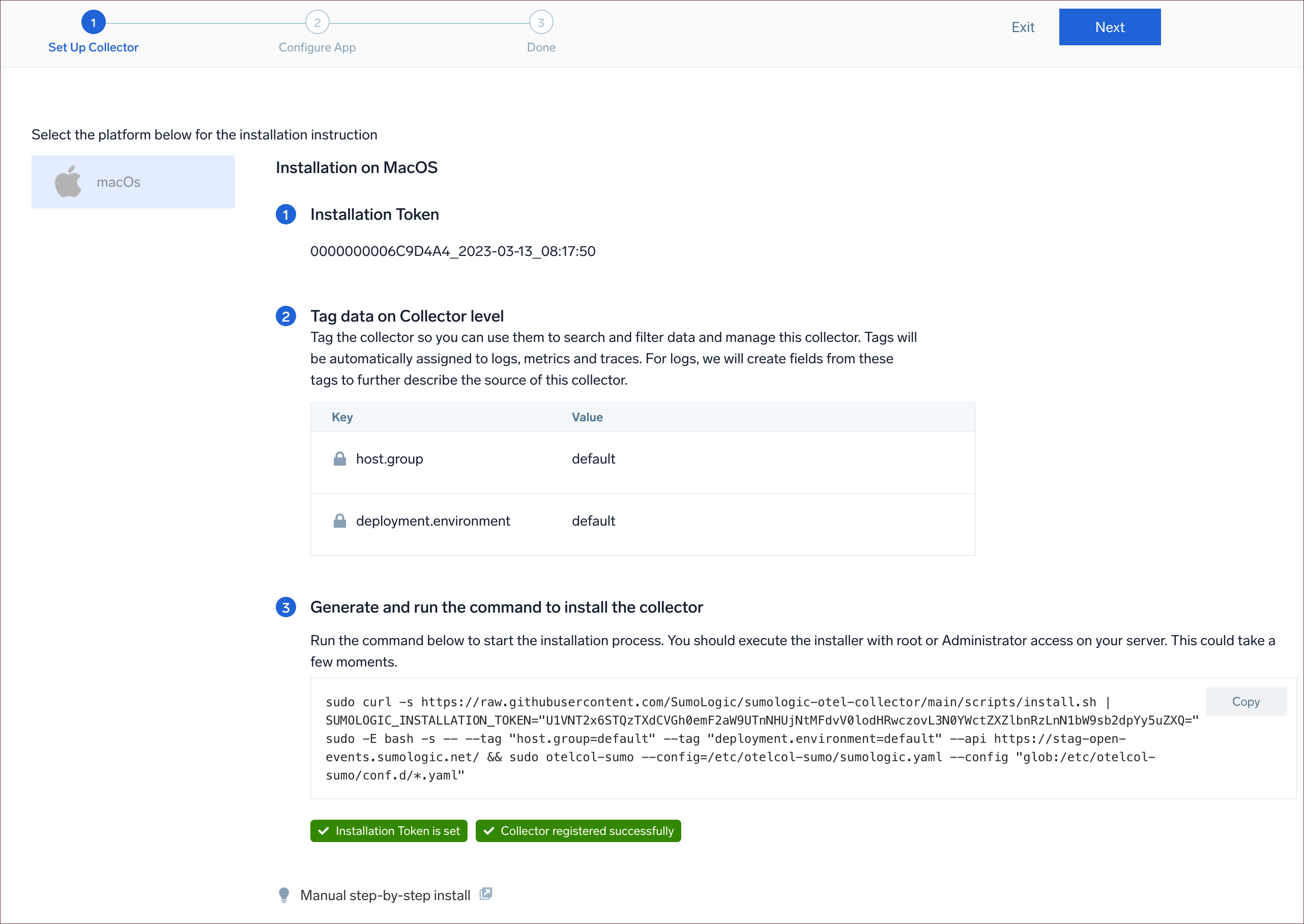Jump to the Done step circle
The image size is (1304, 924).
point(540,23)
